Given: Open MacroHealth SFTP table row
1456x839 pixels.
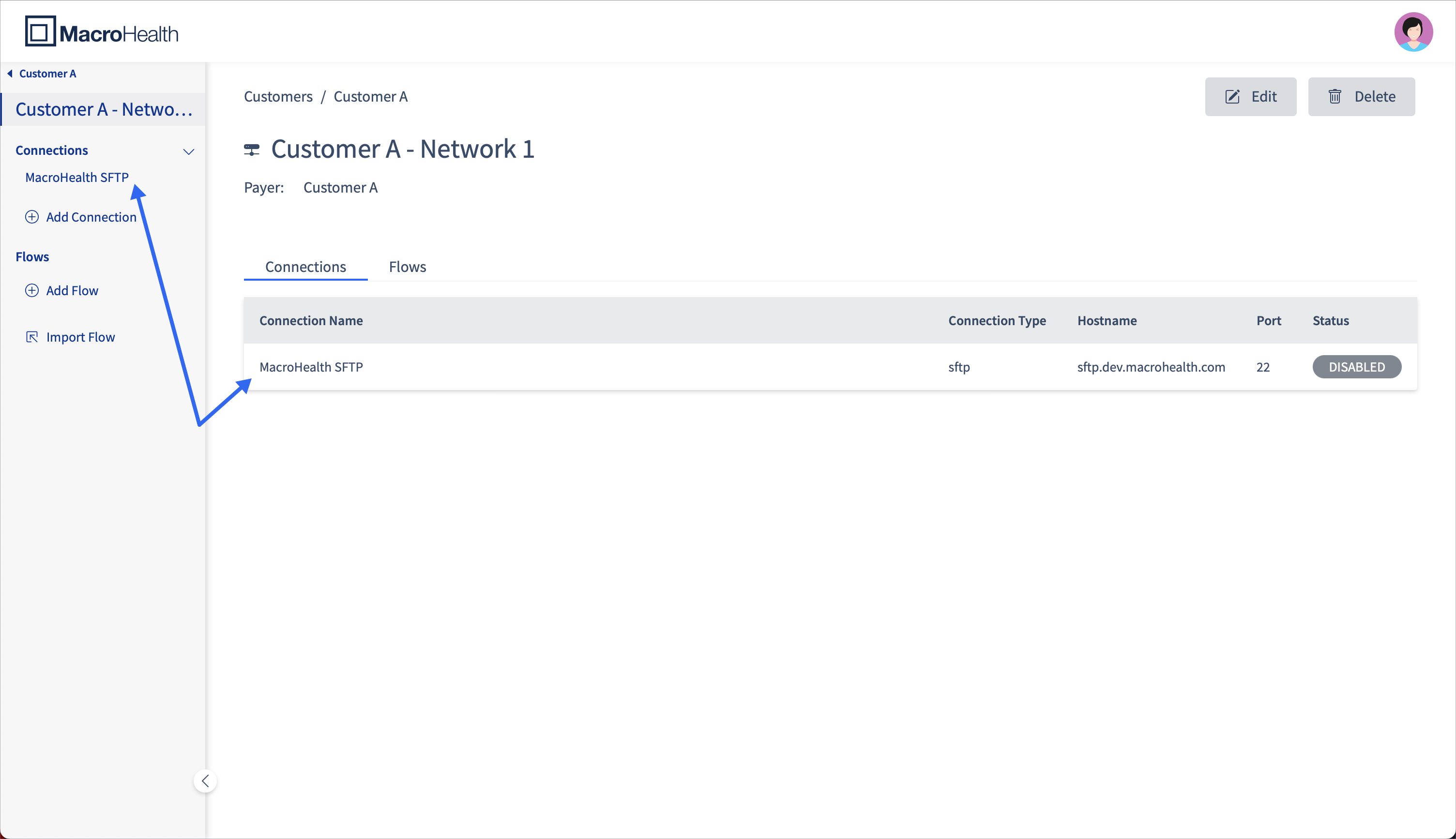Looking at the screenshot, I should pyautogui.click(x=830, y=367).
